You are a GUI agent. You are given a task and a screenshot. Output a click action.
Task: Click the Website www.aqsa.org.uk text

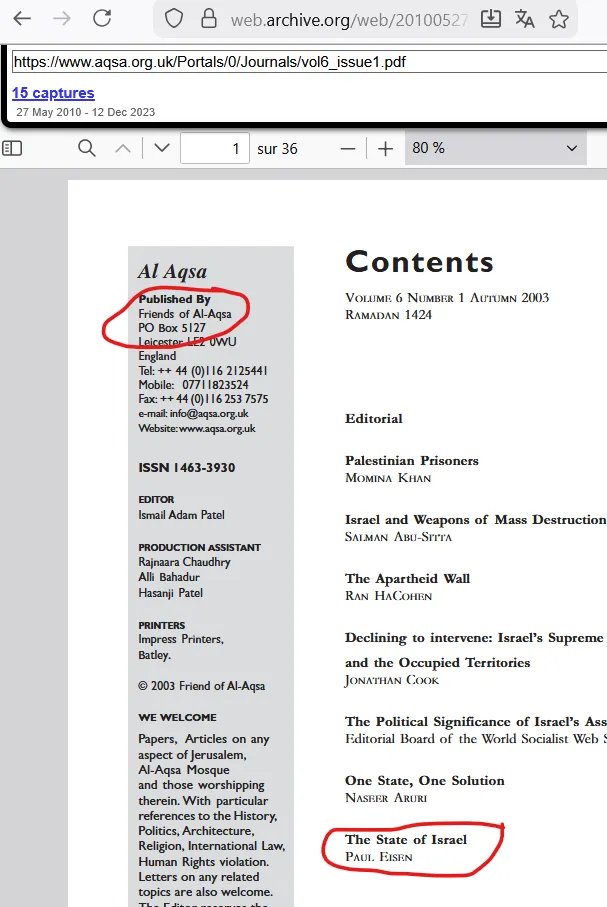click(x=197, y=429)
